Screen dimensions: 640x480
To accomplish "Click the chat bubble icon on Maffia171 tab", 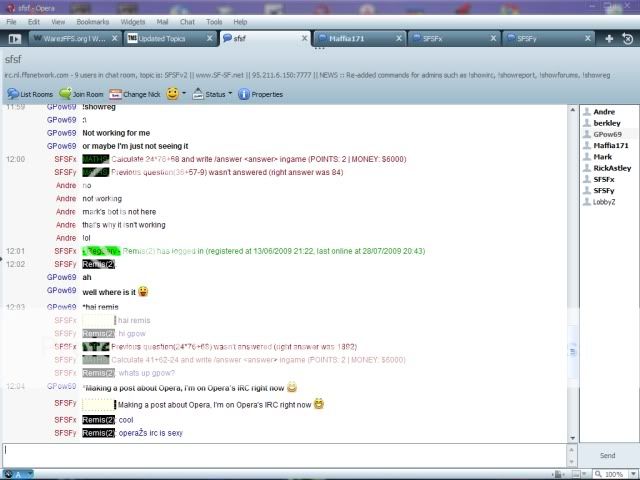I will point(322,38).
